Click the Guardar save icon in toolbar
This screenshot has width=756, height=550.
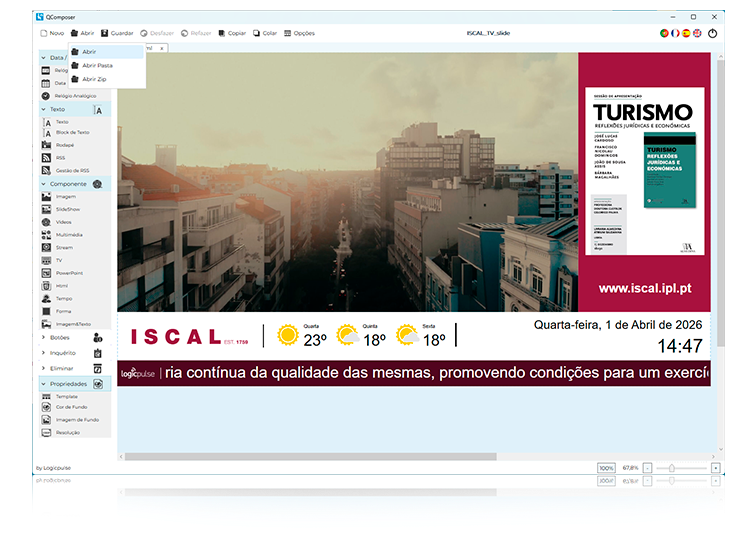(117, 33)
